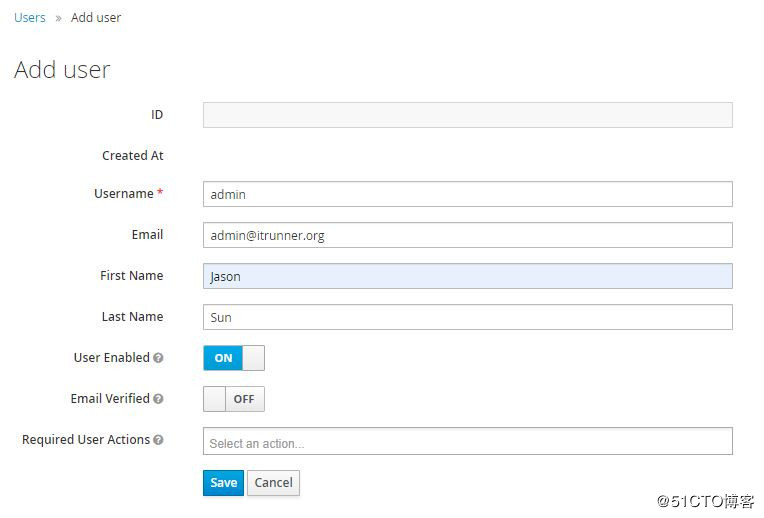This screenshot has width=764, height=518.
Task: Click the help icon beside Email Verified
Action: 158,399
